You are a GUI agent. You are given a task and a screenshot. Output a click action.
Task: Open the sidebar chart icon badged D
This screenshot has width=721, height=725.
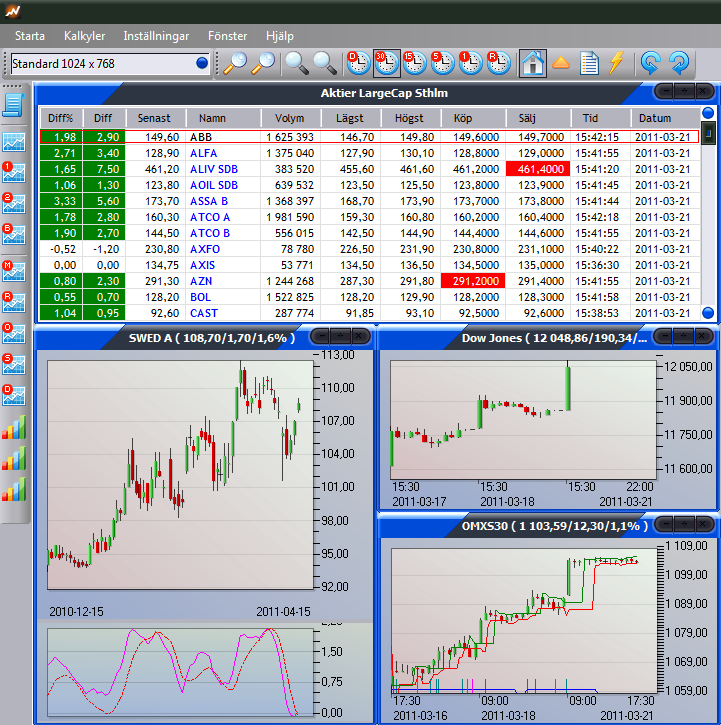[x=14, y=395]
